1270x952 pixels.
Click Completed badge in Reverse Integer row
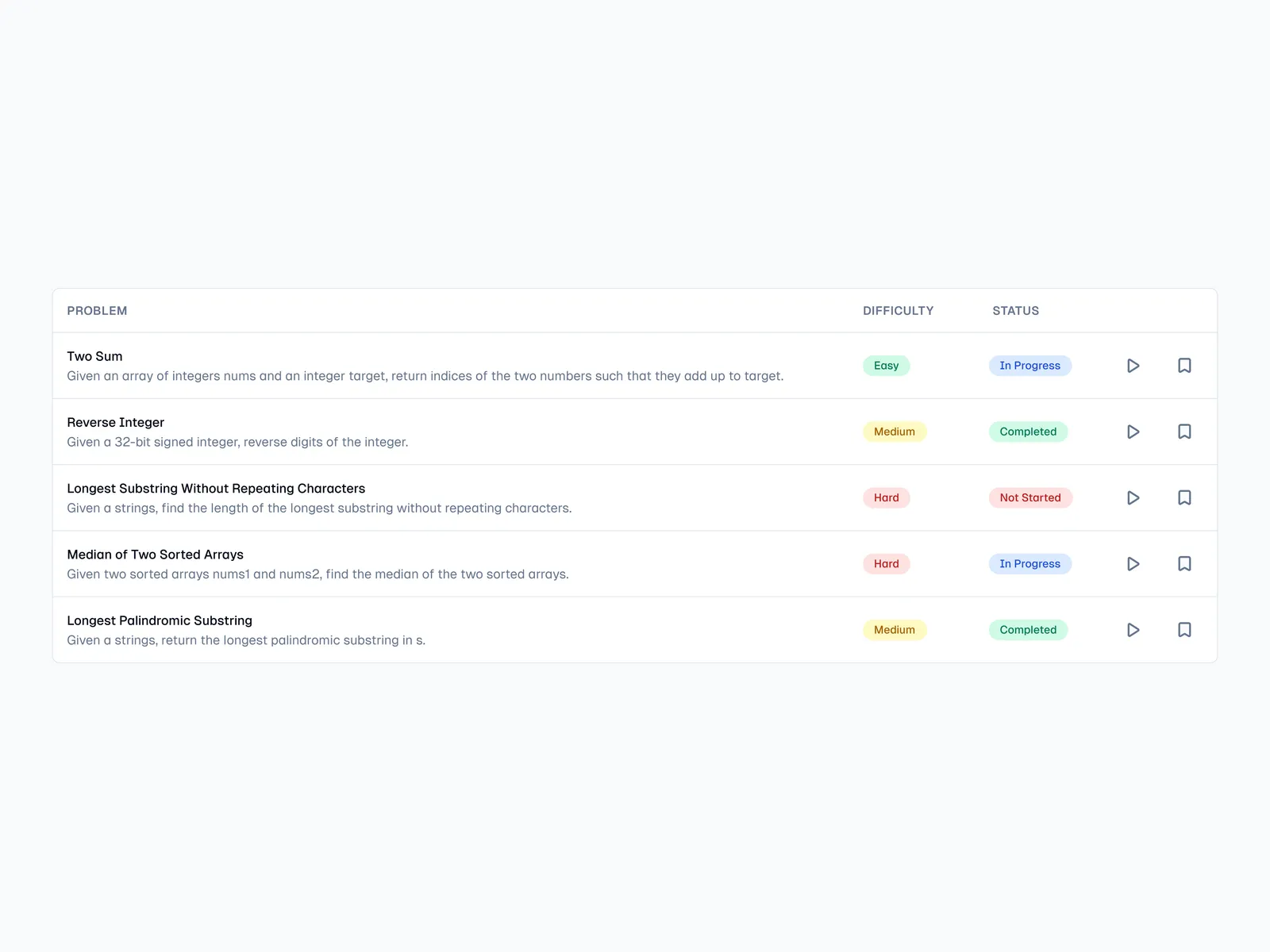pyautogui.click(x=1028, y=432)
